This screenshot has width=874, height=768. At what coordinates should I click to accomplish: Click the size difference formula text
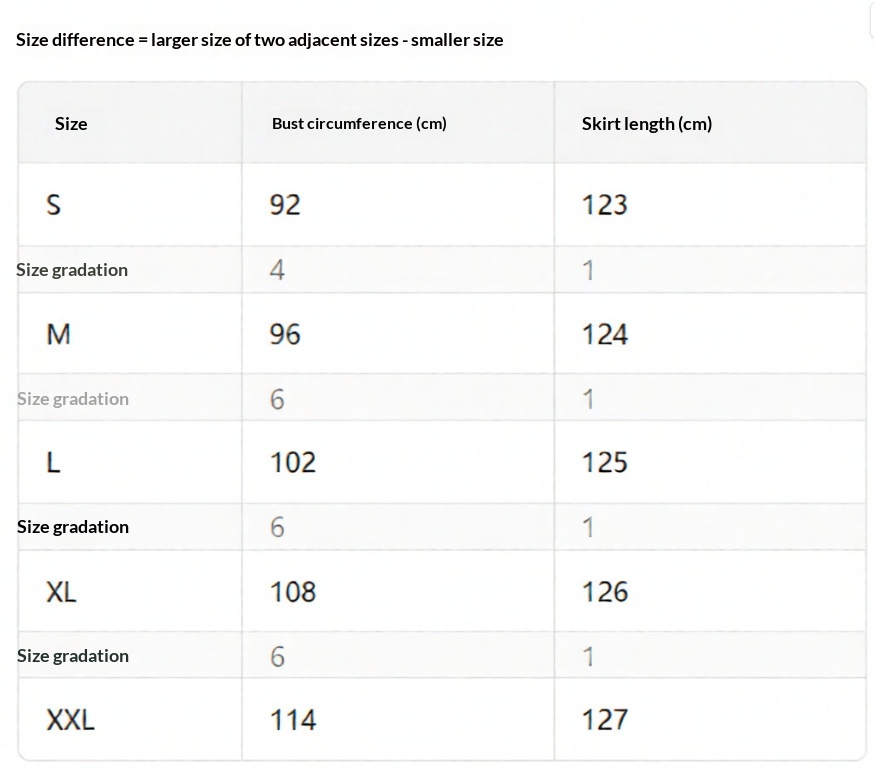(260, 41)
